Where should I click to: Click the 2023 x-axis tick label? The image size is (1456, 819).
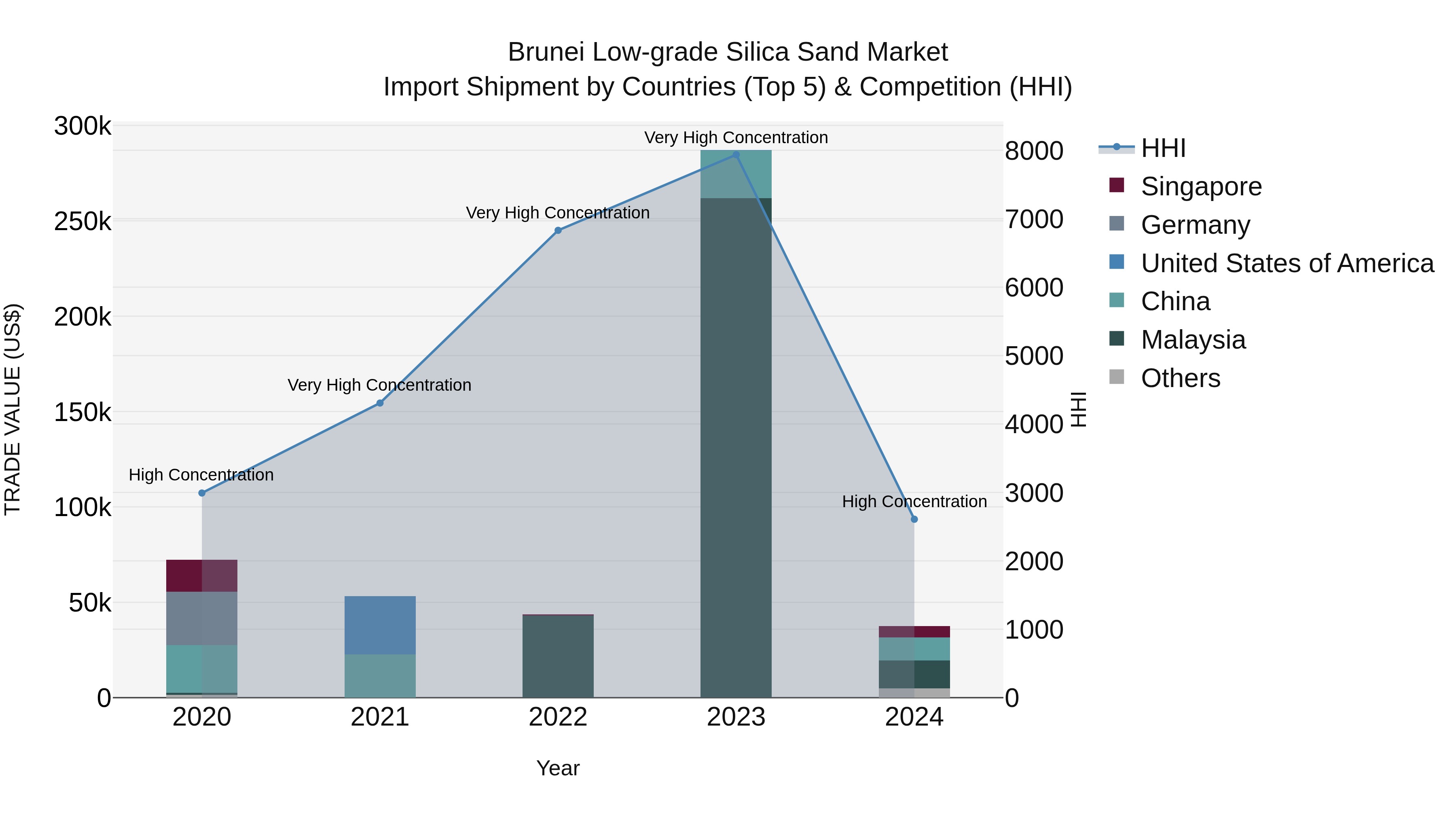coord(736,717)
